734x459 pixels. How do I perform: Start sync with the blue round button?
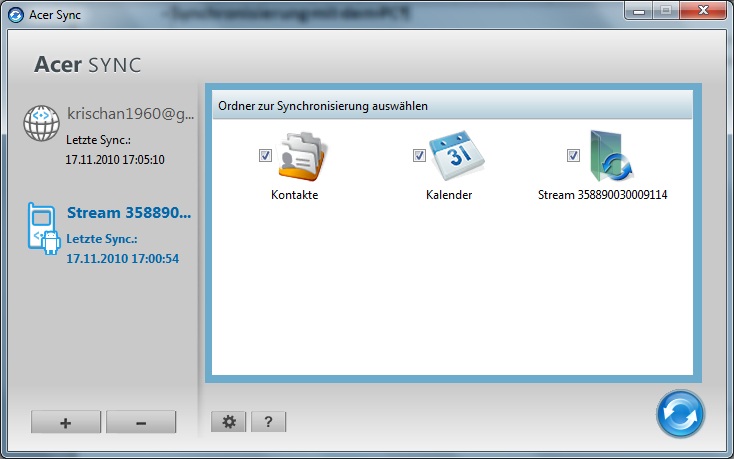pyautogui.click(x=680, y=414)
